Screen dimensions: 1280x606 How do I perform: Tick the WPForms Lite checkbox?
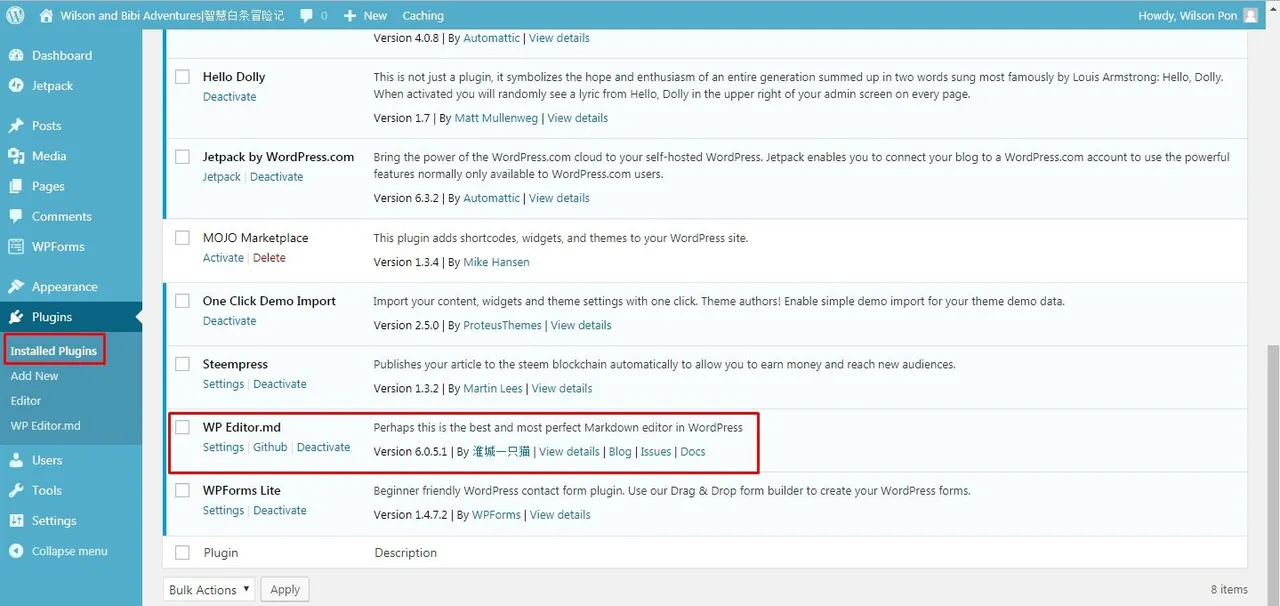click(x=182, y=490)
